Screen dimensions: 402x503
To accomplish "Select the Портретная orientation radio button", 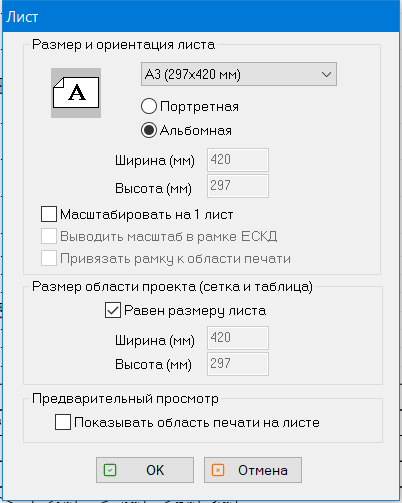I will [x=149, y=106].
